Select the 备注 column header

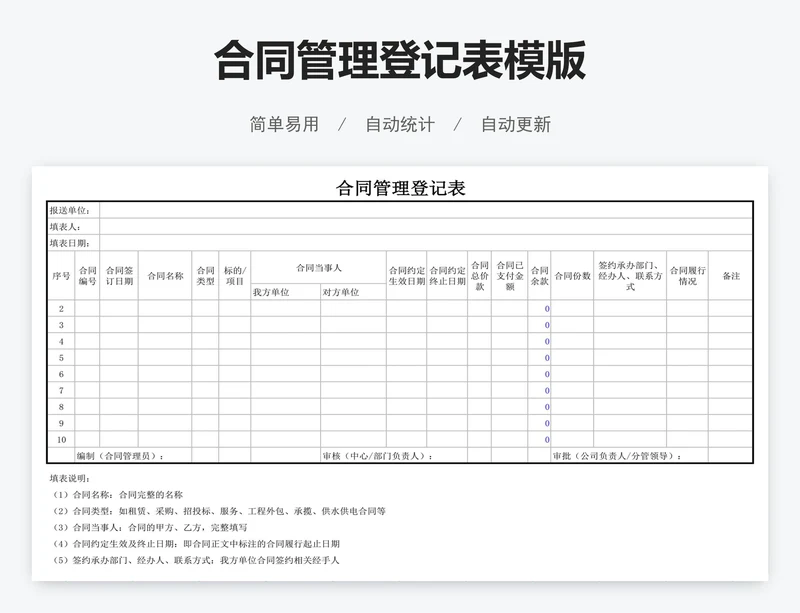tap(731, 276)
